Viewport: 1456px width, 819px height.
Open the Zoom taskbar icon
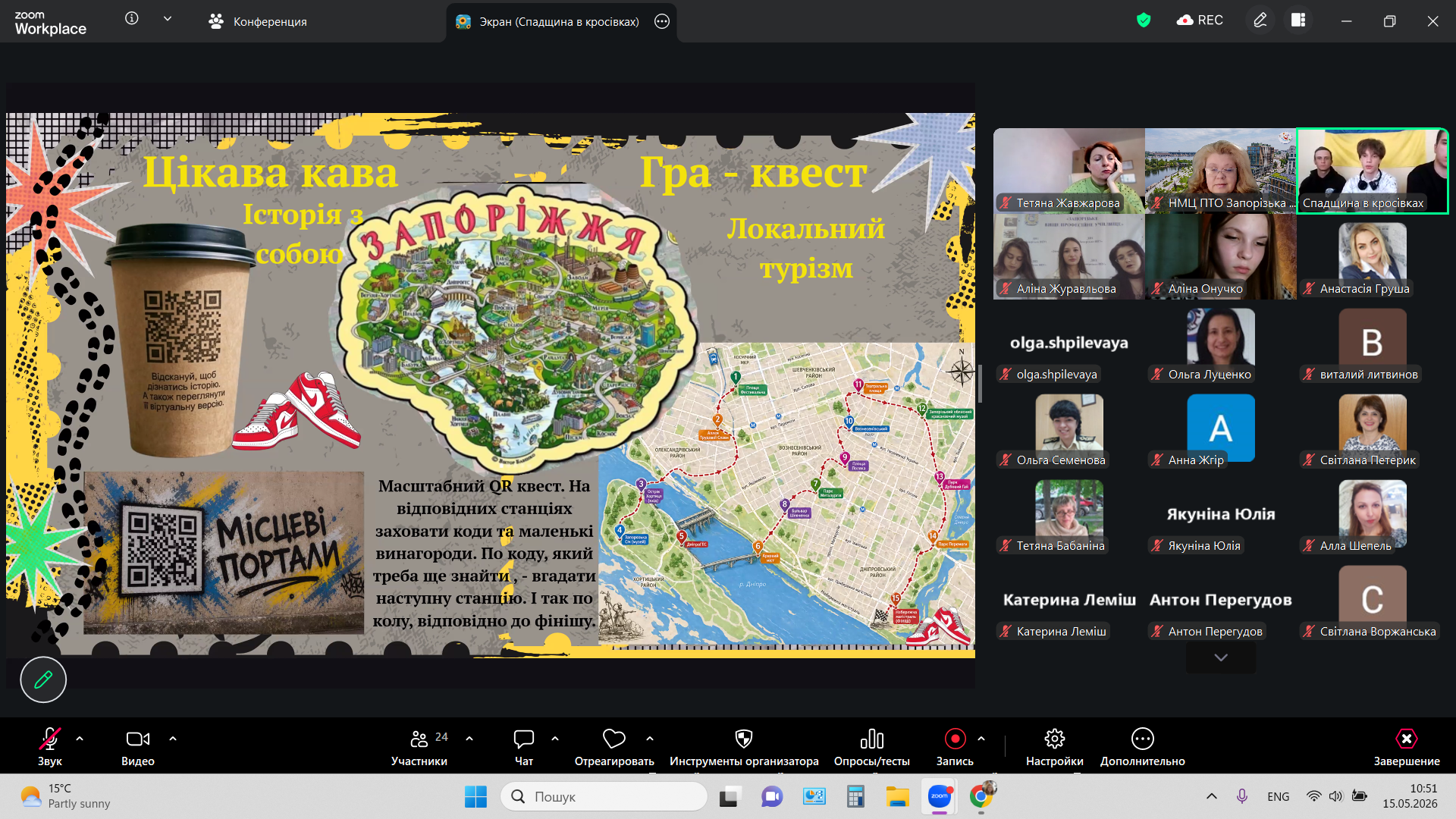point(940,796)
